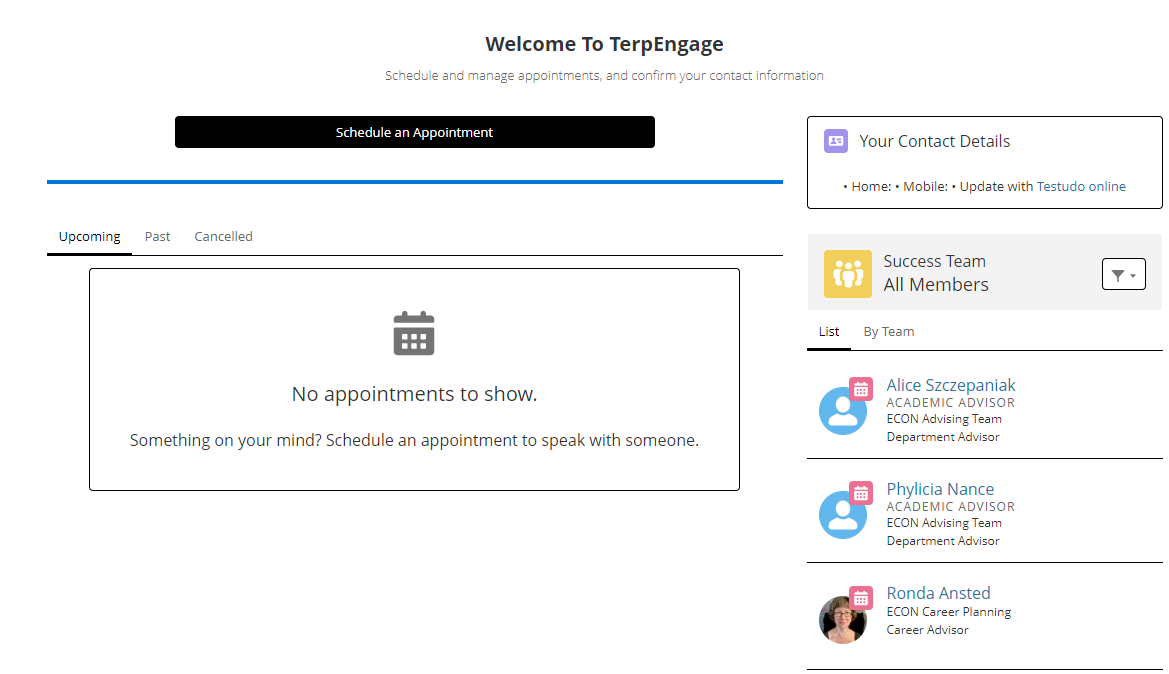
Task: Open the Past appointments tab
Action: pyautogui.click(x=157, y=236)
